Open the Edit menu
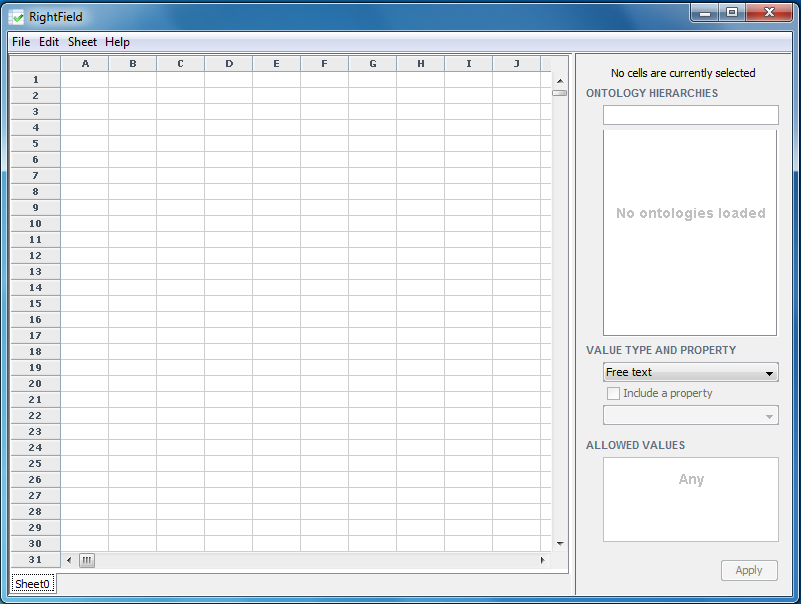 point(49,42)
